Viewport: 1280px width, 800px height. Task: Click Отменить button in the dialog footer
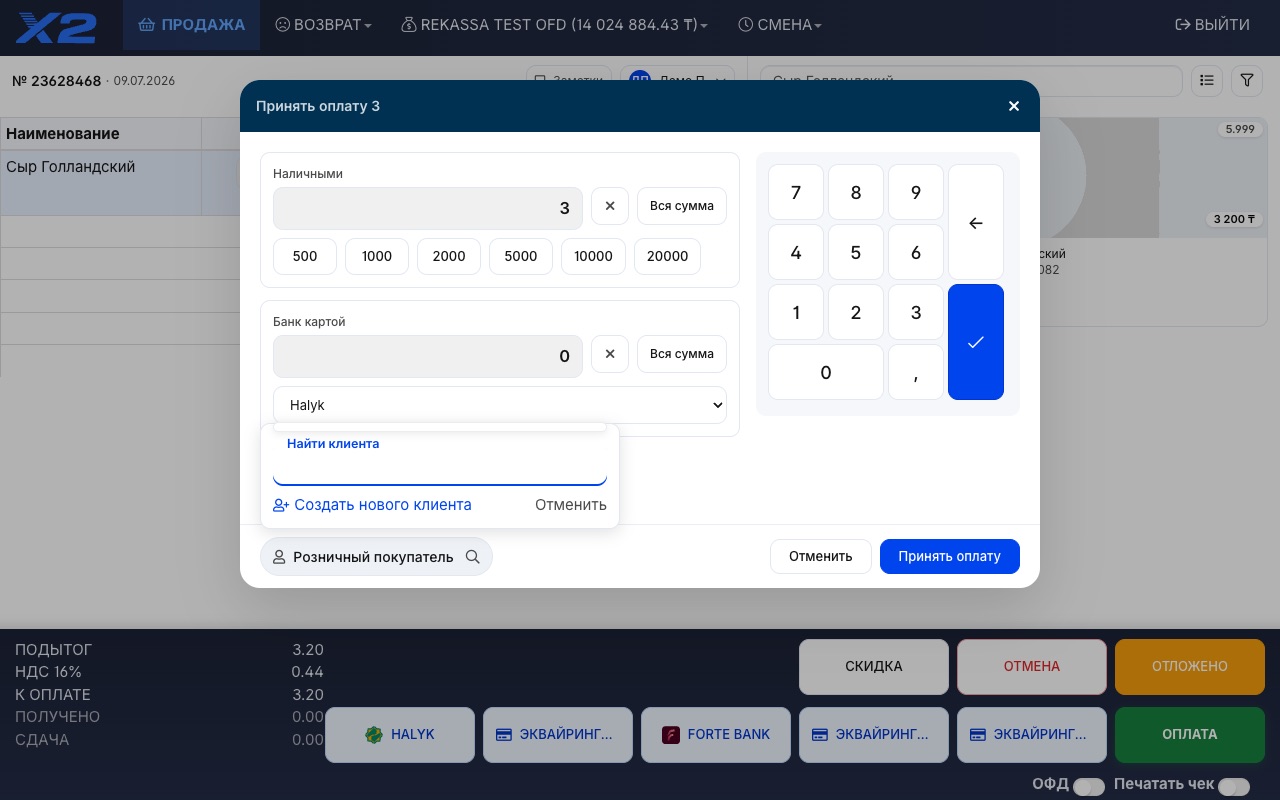tap(821, 557)
